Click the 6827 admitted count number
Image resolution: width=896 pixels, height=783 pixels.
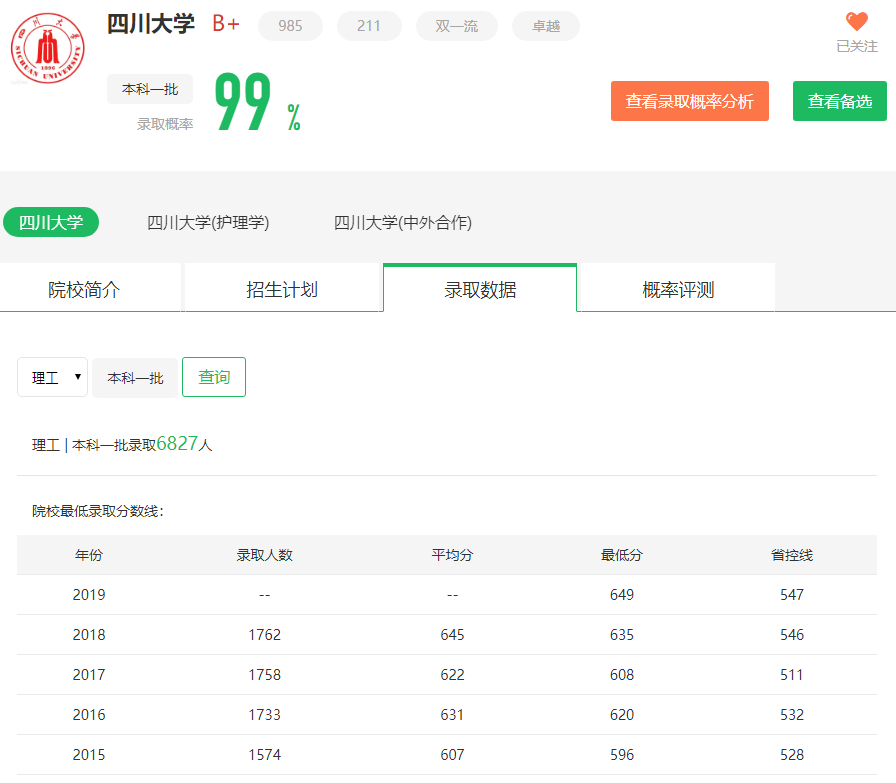177,444
